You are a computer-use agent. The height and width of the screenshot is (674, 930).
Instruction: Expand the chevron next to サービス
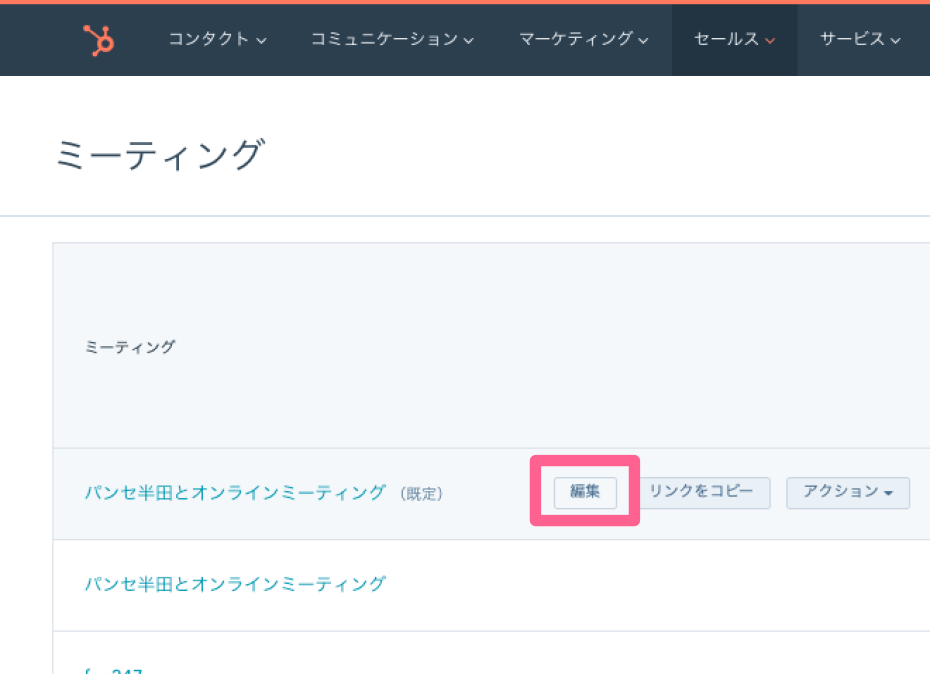click(x=895, y=41)
